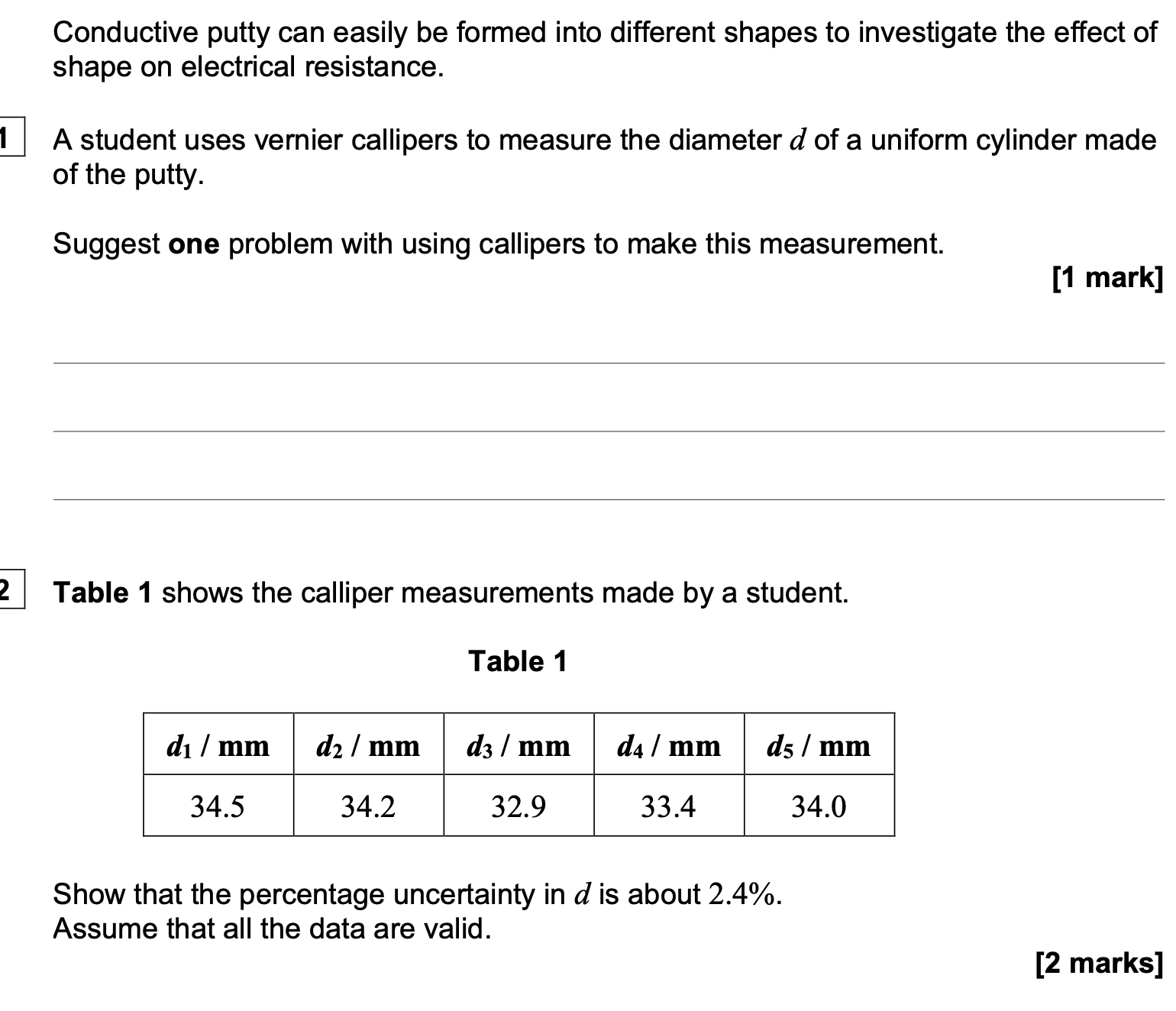Click the third blank answer line
Image resolution: width=1176 pixels, height=1011 pixels.
(x=608, y=499)
